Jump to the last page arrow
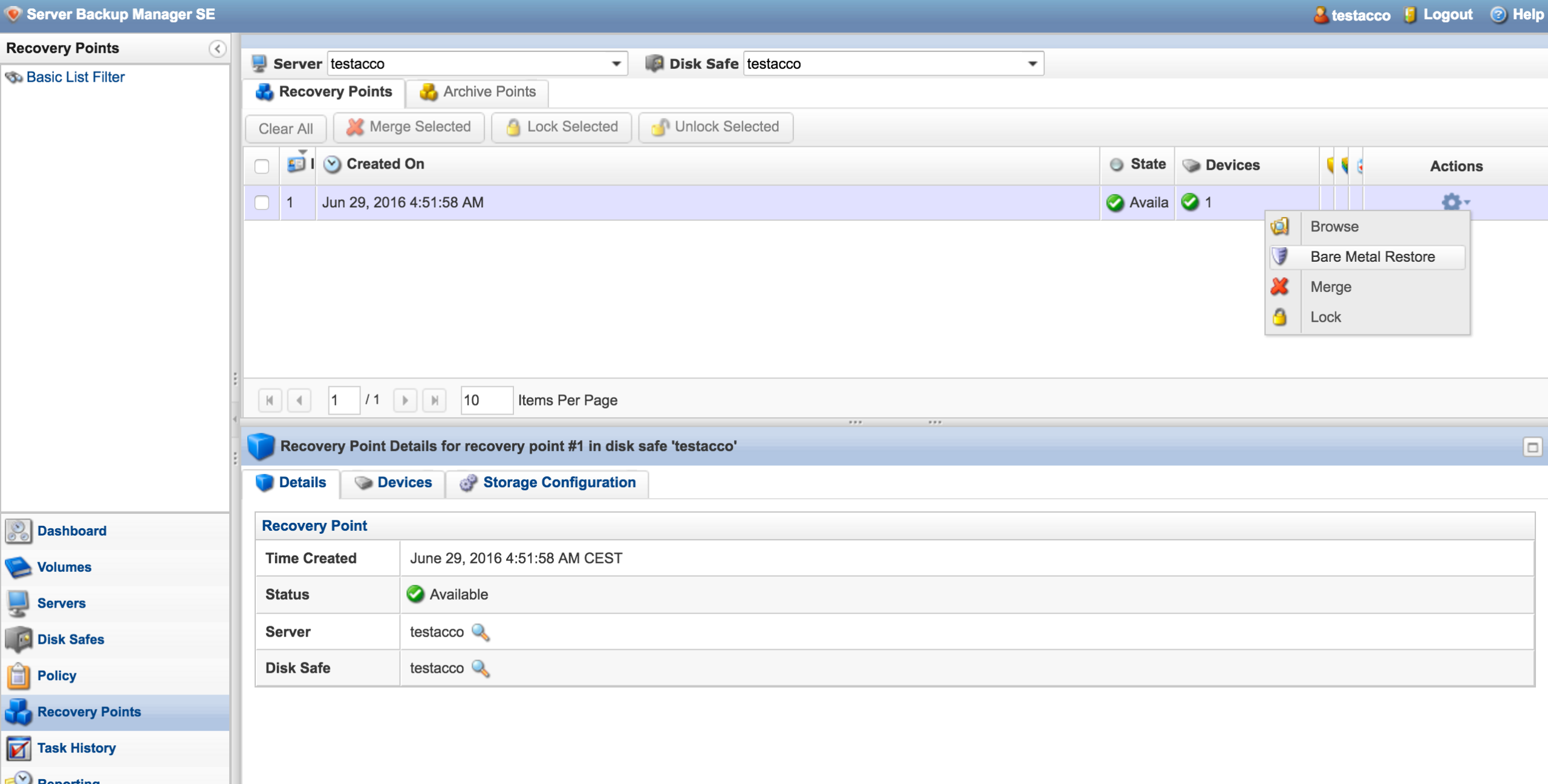Image resolution: width=1548 pixels, height=784 pixels. point(434,400)
